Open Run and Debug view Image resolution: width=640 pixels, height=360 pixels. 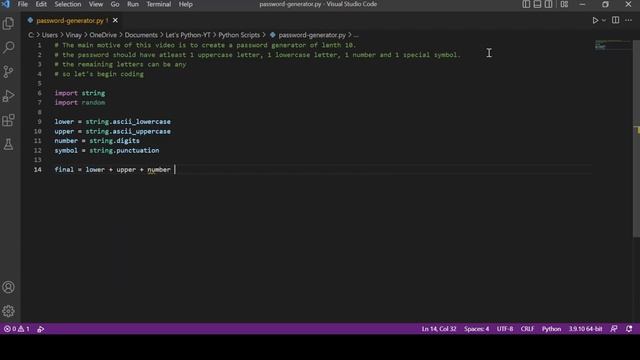coord(9,96)
